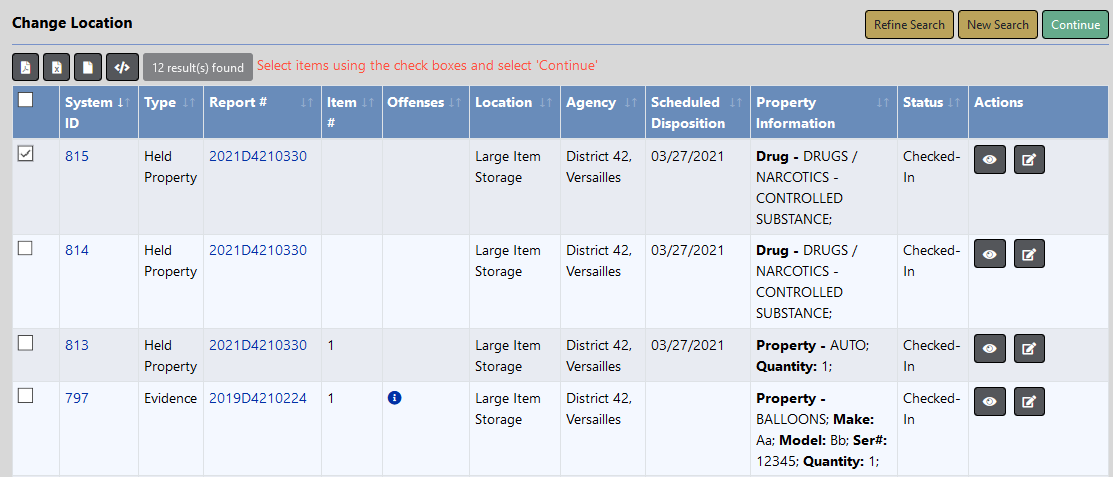View details of System ID 815
The height and width of the screenshot is (477, 1113).
[989, 160]
